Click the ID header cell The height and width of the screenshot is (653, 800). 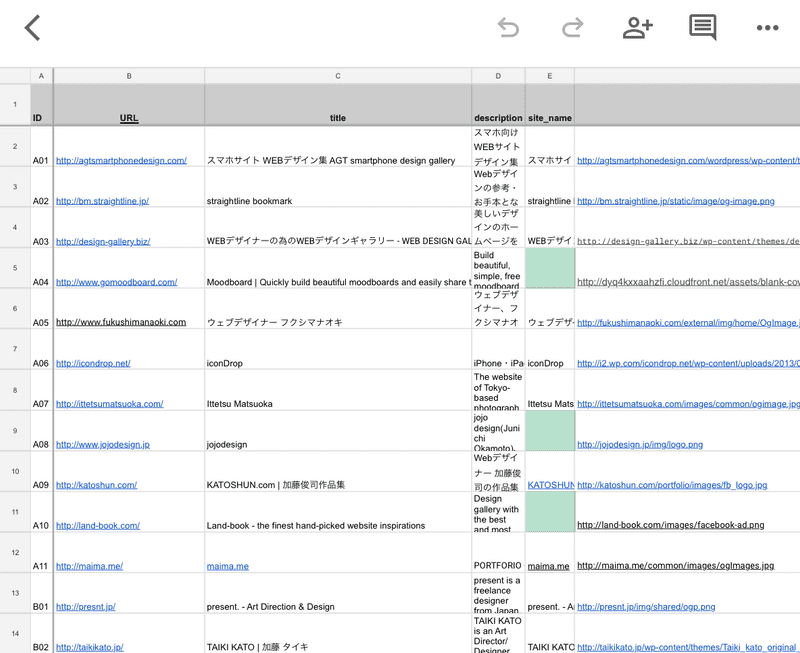[x=41, y=105]
